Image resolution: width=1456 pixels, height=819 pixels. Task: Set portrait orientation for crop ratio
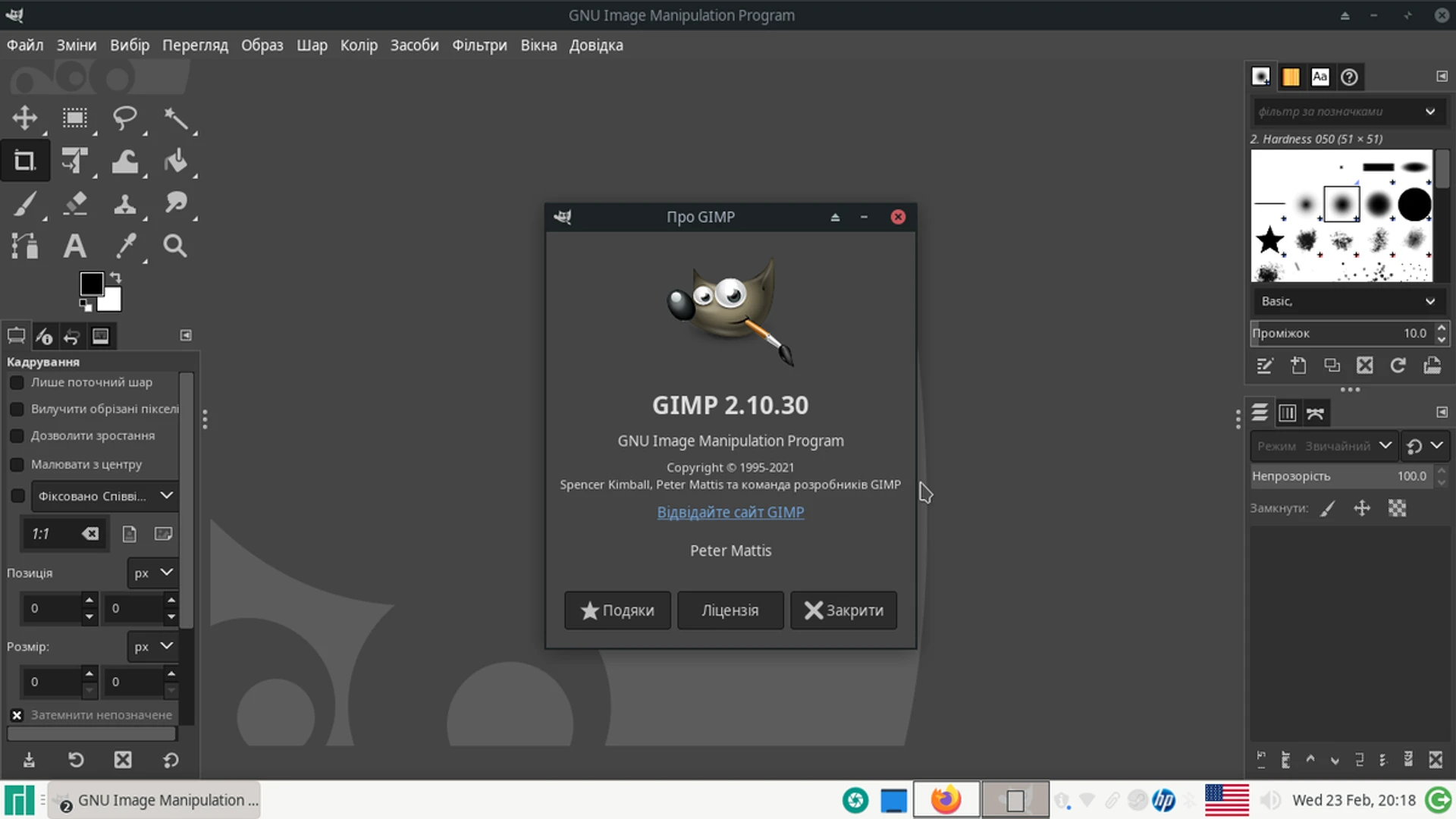[x=130, y=534]
